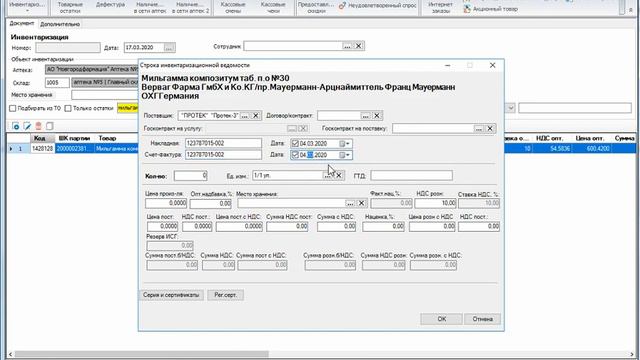640x360 pixels.
Task: Clear the Ед. изм. field with its X
Action: click(339, 176)
